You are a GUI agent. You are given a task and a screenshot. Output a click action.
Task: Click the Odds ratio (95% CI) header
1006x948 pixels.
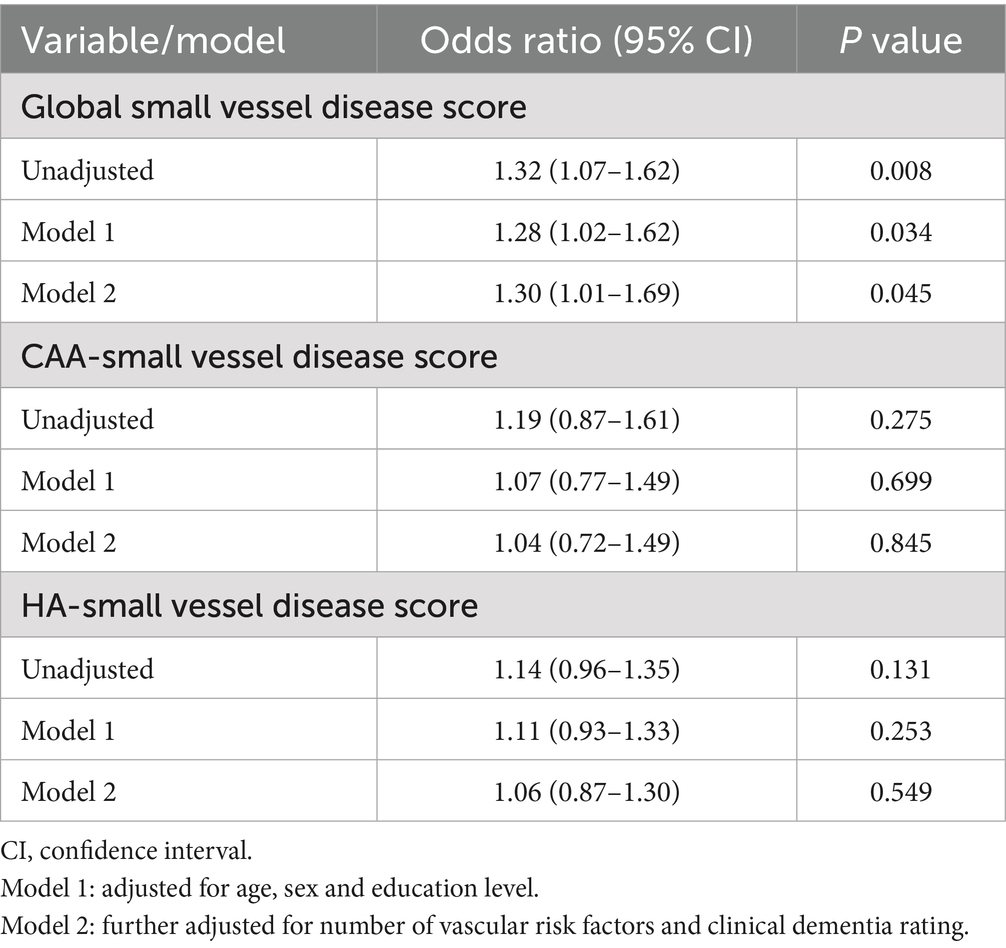[x=586, y=40]
